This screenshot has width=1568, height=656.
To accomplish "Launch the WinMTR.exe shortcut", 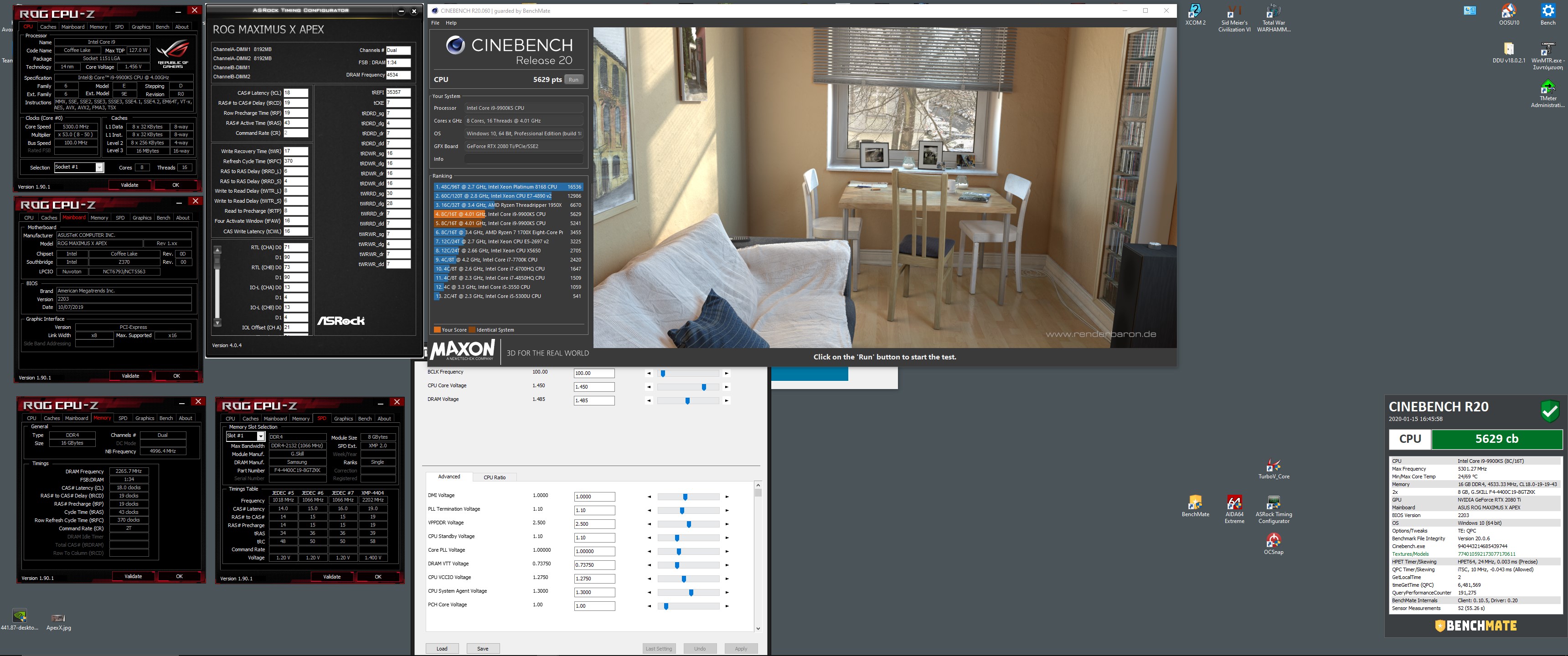I will pos(1547,56).
